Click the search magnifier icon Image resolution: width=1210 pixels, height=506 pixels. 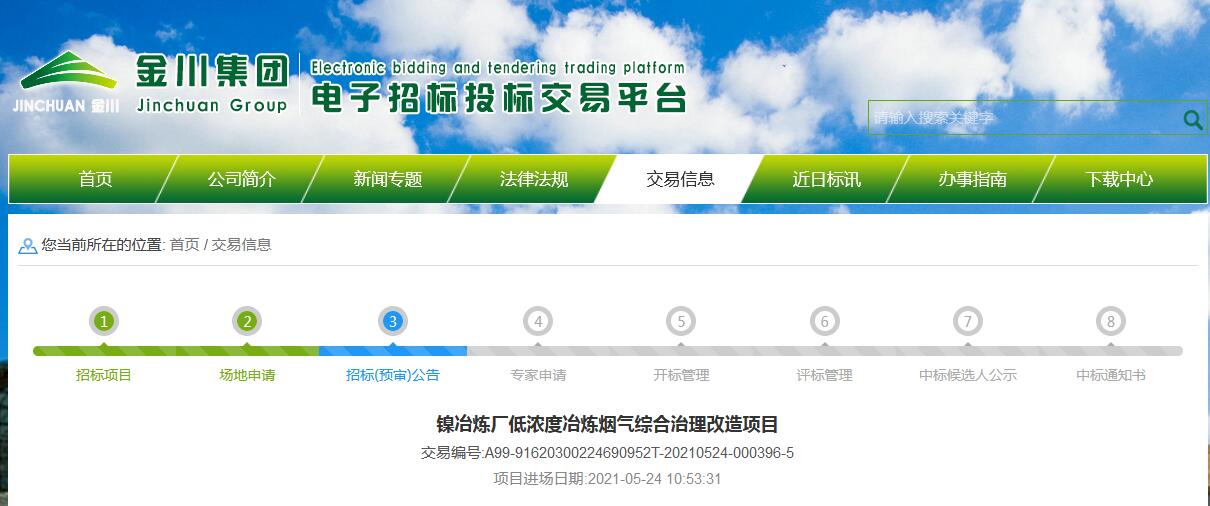pos(1192,119)
